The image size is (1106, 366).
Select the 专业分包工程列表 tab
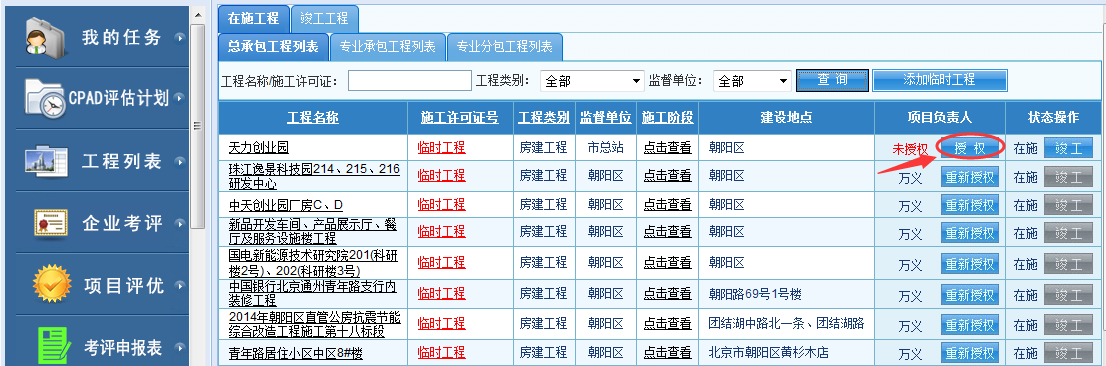(505, 47)
